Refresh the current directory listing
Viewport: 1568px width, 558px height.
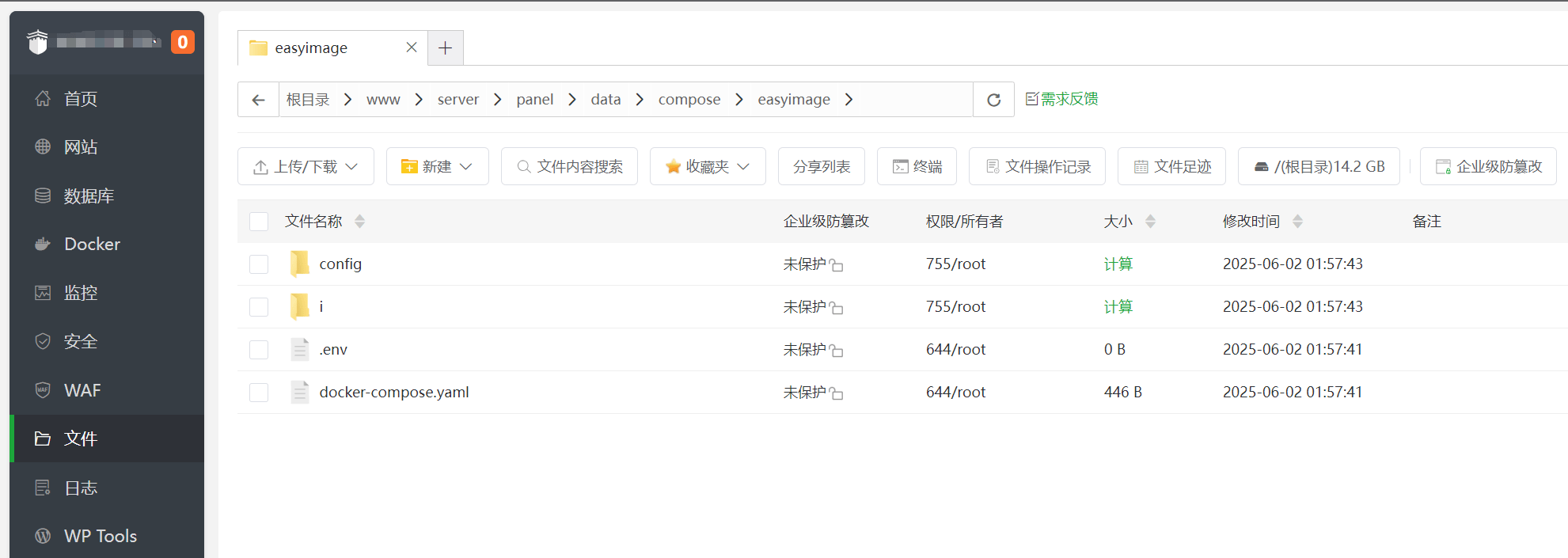click(x=993, y=100)
